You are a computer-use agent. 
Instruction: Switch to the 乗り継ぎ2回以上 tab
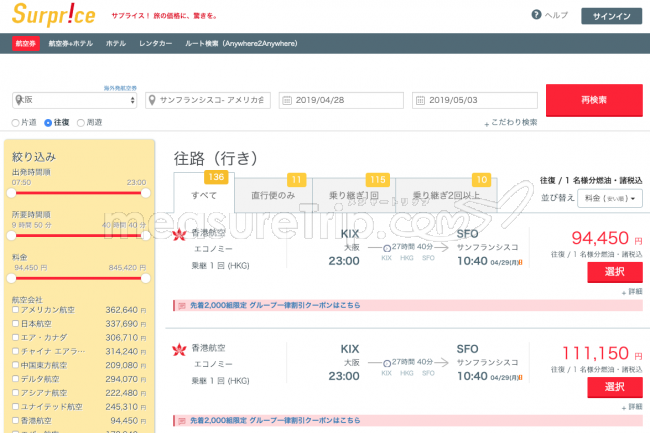click(x=446, y=195)
